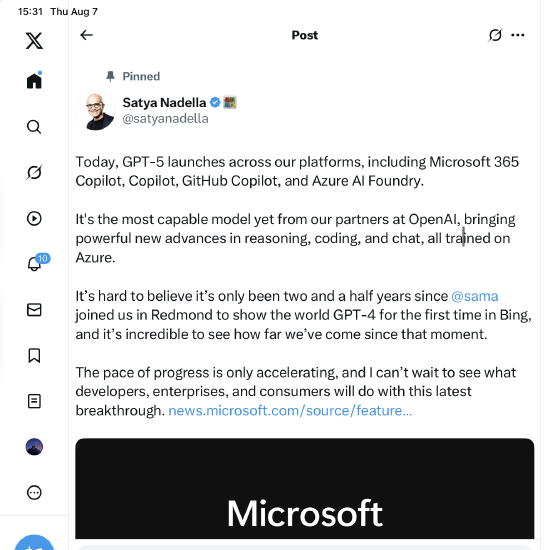The width and height of the screenshot is (550, 550).
Task: Open Grok explain icon in post header
Action: (x=495, y=35)
